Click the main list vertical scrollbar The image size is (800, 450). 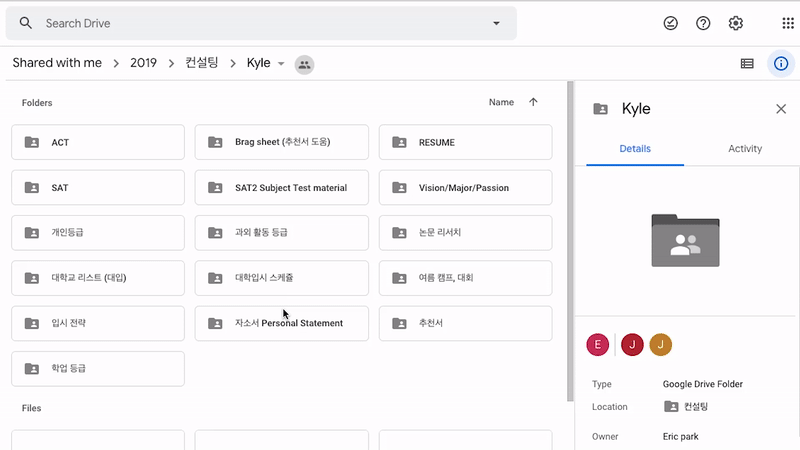click(x=570, y=241)
